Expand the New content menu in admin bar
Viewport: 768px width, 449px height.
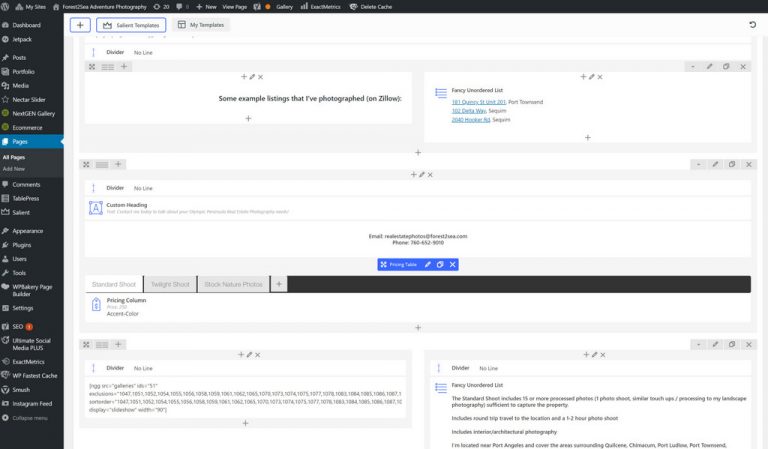click(x=207, y=6)
